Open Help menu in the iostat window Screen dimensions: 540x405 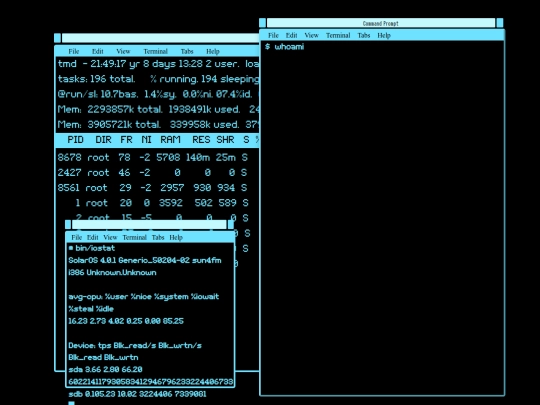pos(176,237)
